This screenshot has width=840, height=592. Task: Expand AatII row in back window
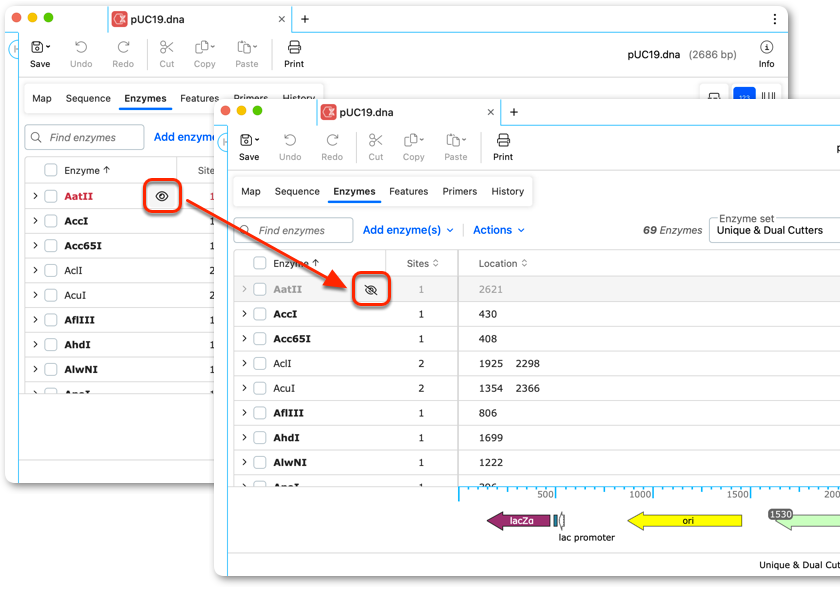pyautogui.click(x=35, y=196)
